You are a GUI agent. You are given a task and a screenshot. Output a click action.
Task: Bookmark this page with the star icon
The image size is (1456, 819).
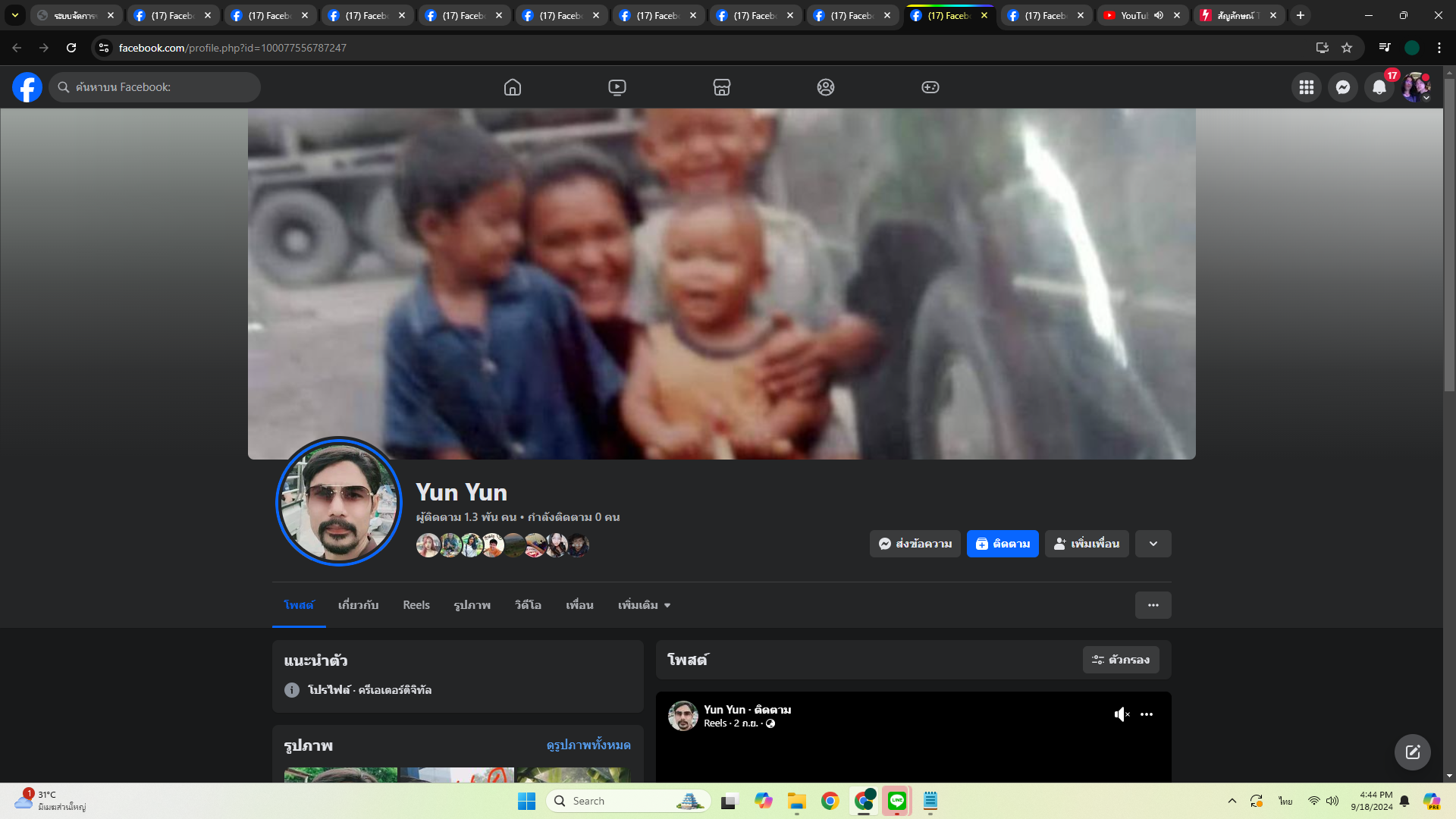tap(1347, 48)
